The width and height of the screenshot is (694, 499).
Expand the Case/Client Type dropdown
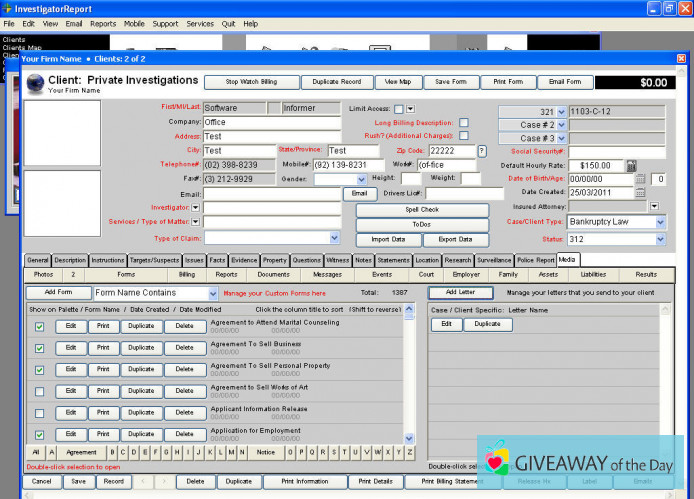pos(660,222)
